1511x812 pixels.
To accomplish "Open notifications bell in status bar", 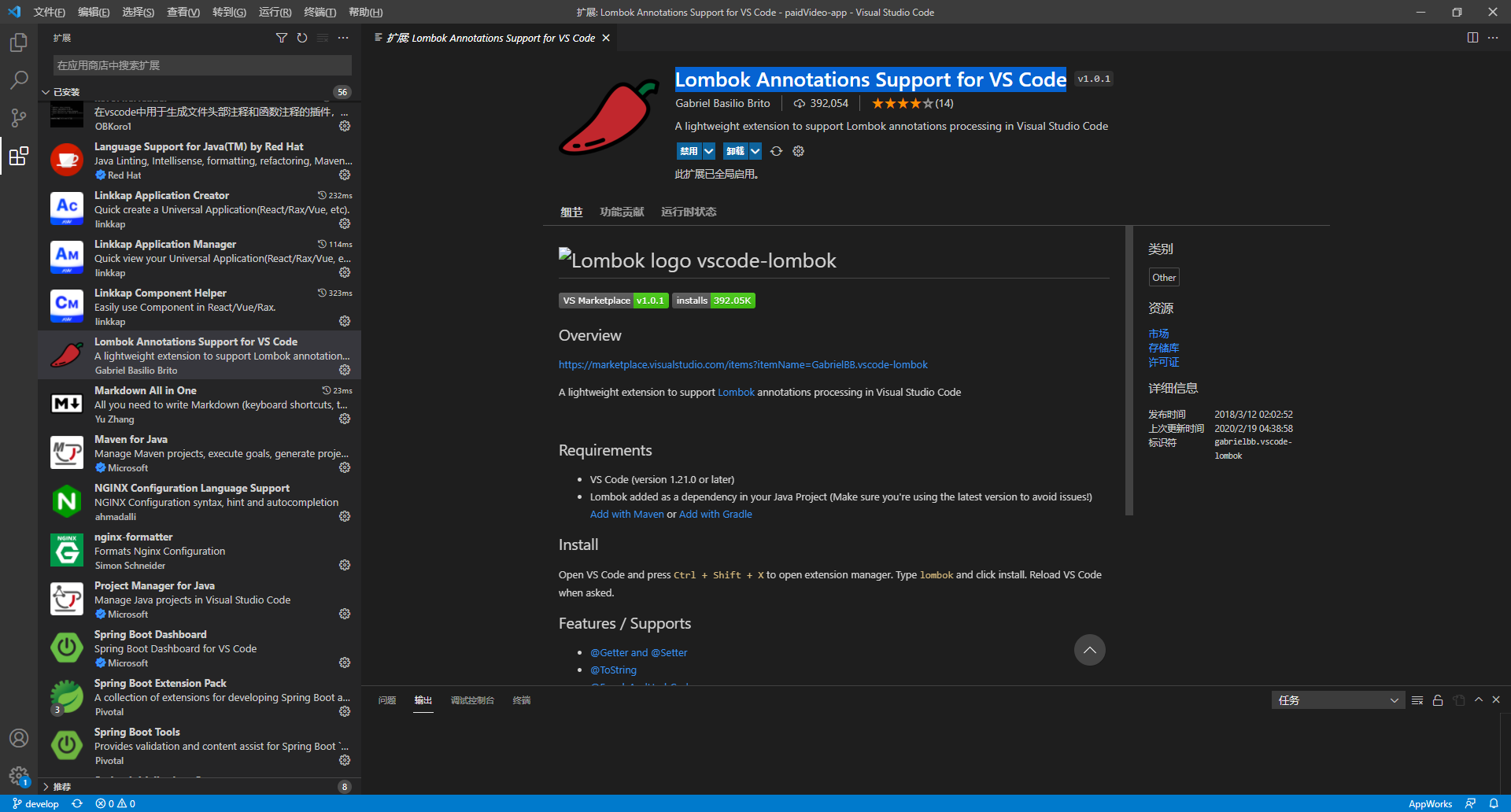I will [x=1494, y=803].
